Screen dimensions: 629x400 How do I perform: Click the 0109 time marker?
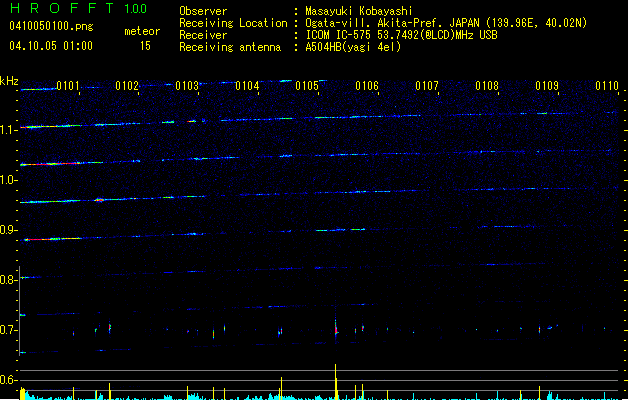point(547,86)
